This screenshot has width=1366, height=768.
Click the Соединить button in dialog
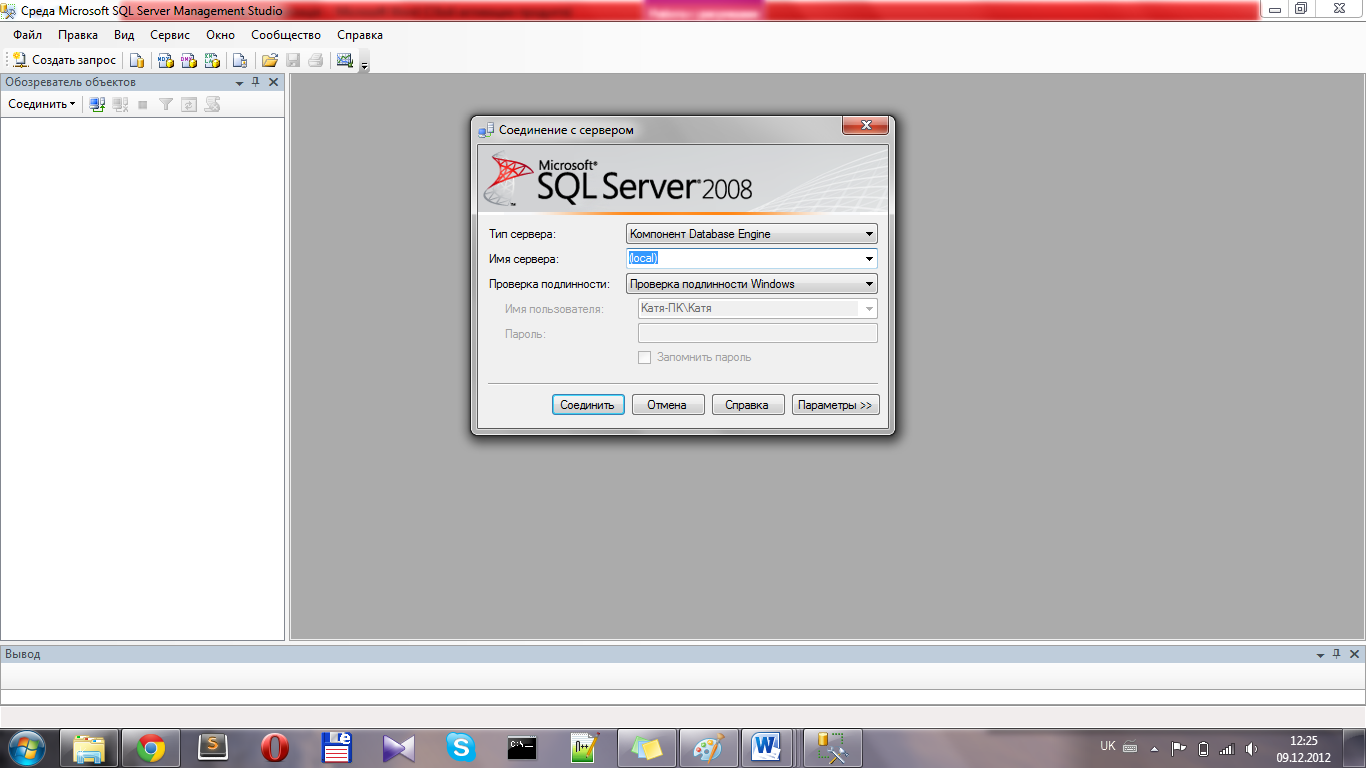pos(588,405)
